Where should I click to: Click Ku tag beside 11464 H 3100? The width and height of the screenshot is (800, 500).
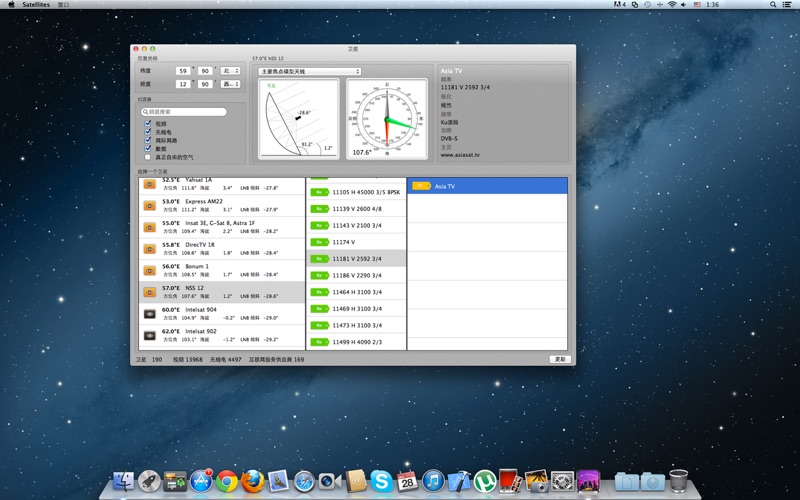tap(320, 292)
